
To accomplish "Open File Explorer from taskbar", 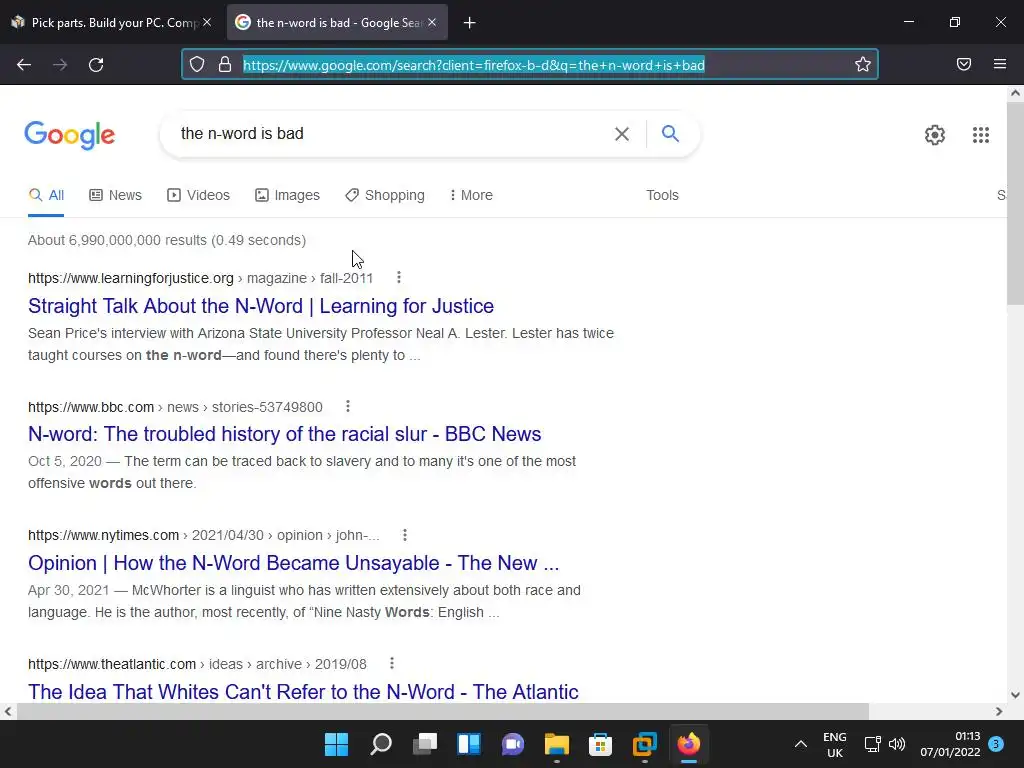I will pyautogui.click(x=556, y=744).
